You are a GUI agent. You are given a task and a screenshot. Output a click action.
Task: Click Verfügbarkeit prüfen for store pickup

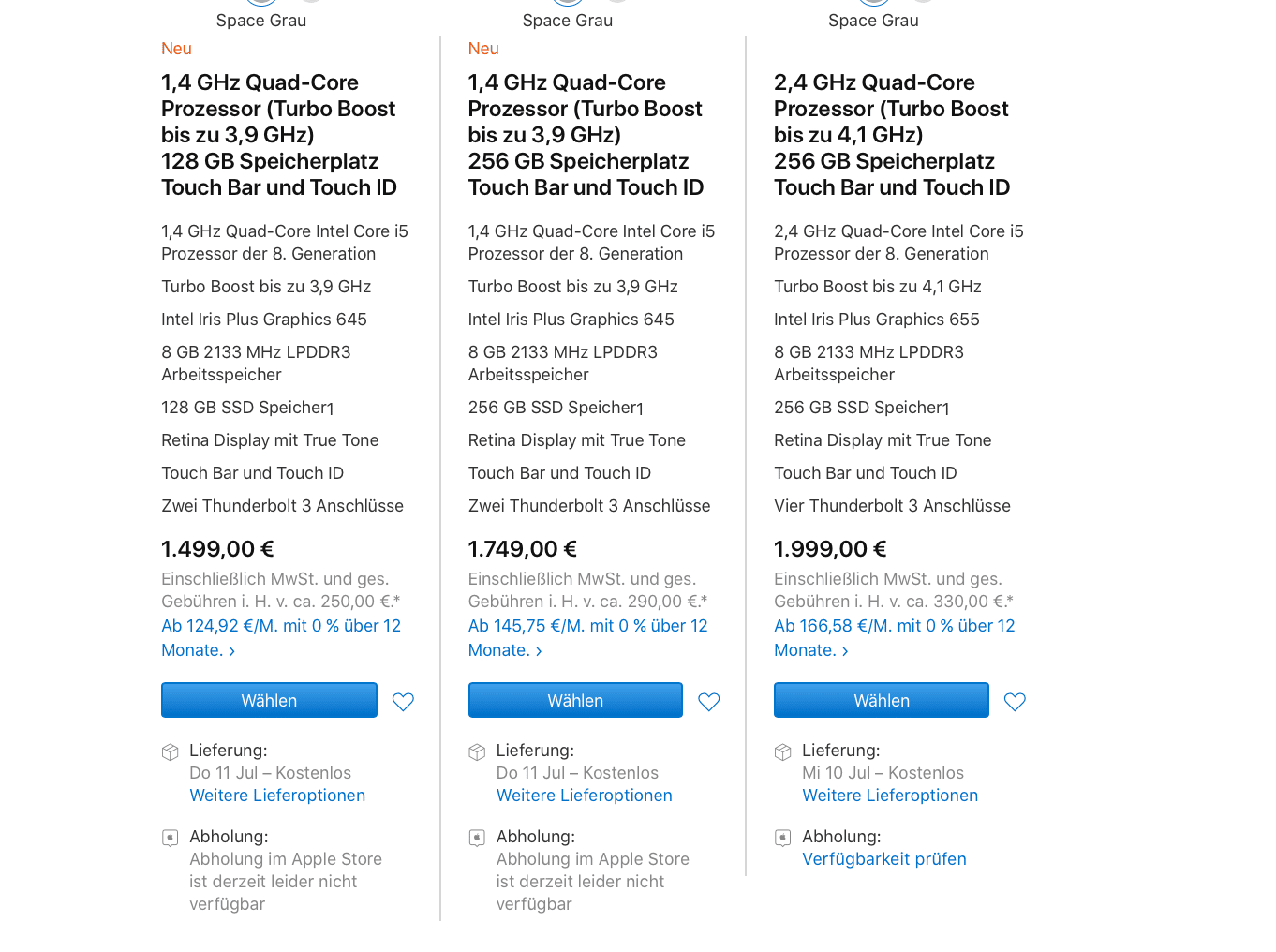884,859
